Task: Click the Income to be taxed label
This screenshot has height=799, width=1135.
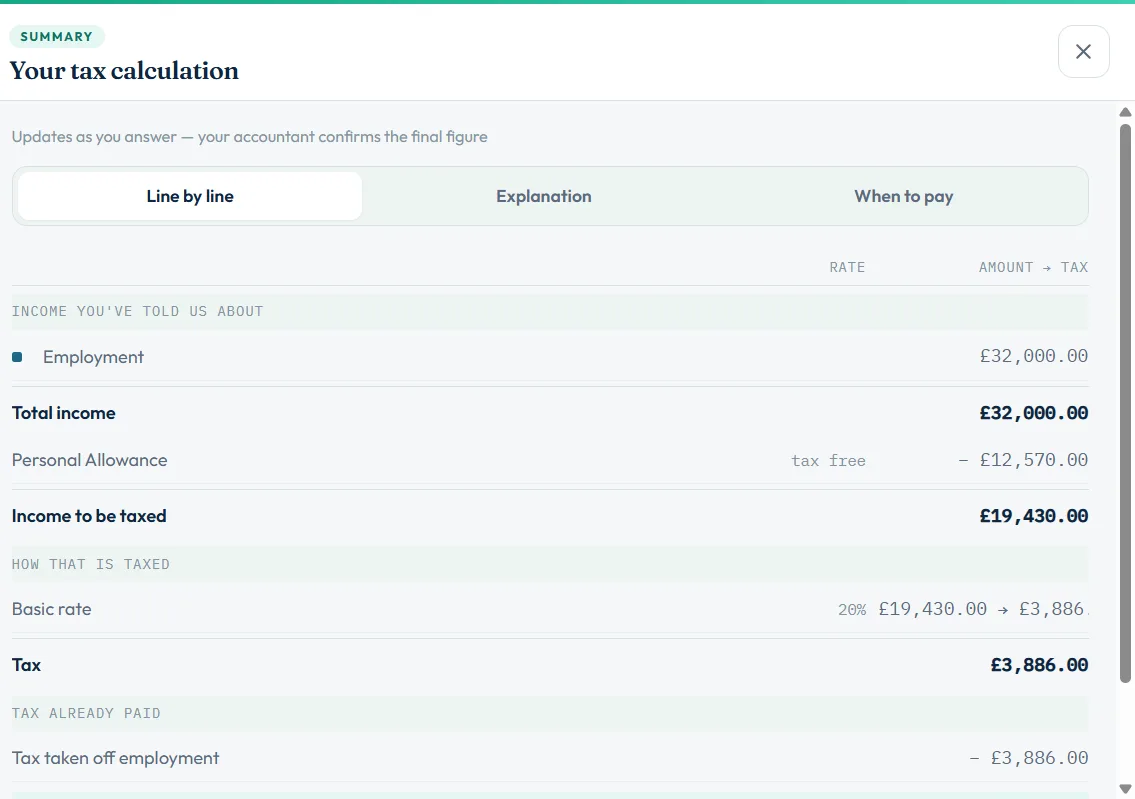Action: click(89, 516)
